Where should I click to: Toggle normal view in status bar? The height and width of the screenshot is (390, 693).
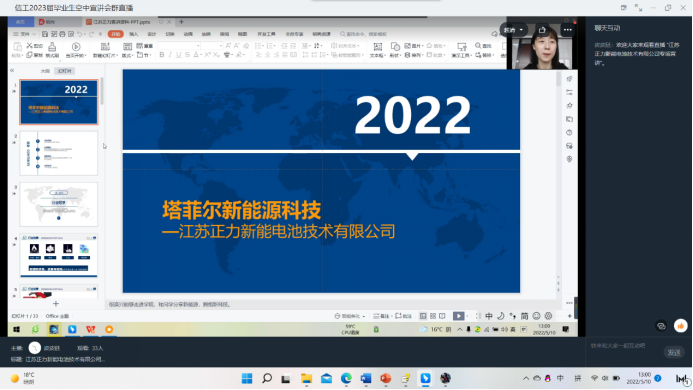(x=423, y=316)
